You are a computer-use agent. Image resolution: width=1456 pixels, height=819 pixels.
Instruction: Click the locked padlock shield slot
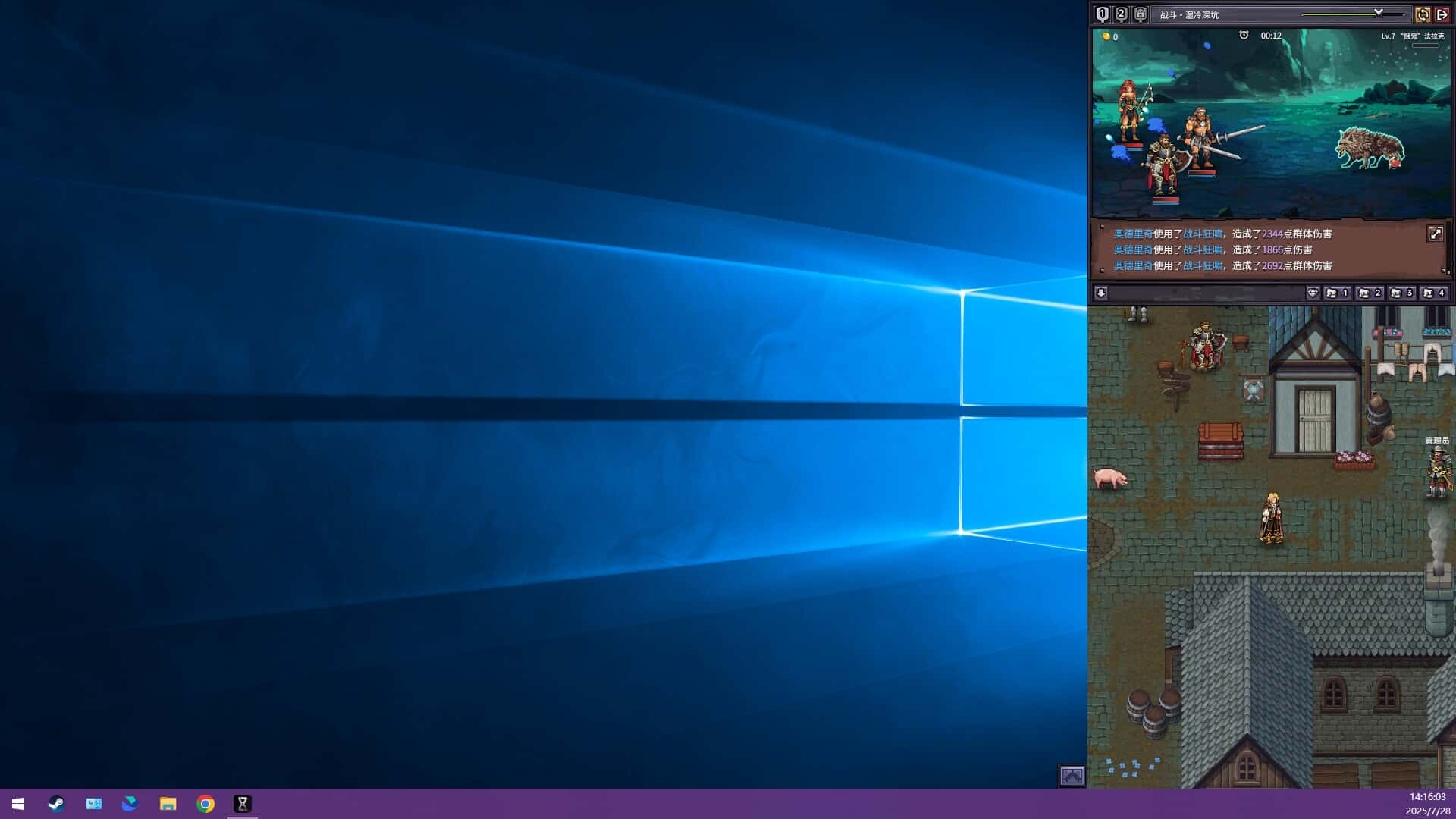coord(1140,14)
